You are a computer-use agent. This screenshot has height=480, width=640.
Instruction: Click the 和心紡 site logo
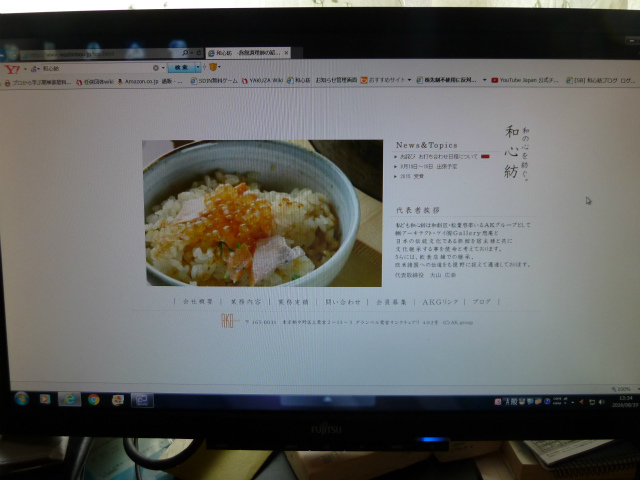[511, 150]
